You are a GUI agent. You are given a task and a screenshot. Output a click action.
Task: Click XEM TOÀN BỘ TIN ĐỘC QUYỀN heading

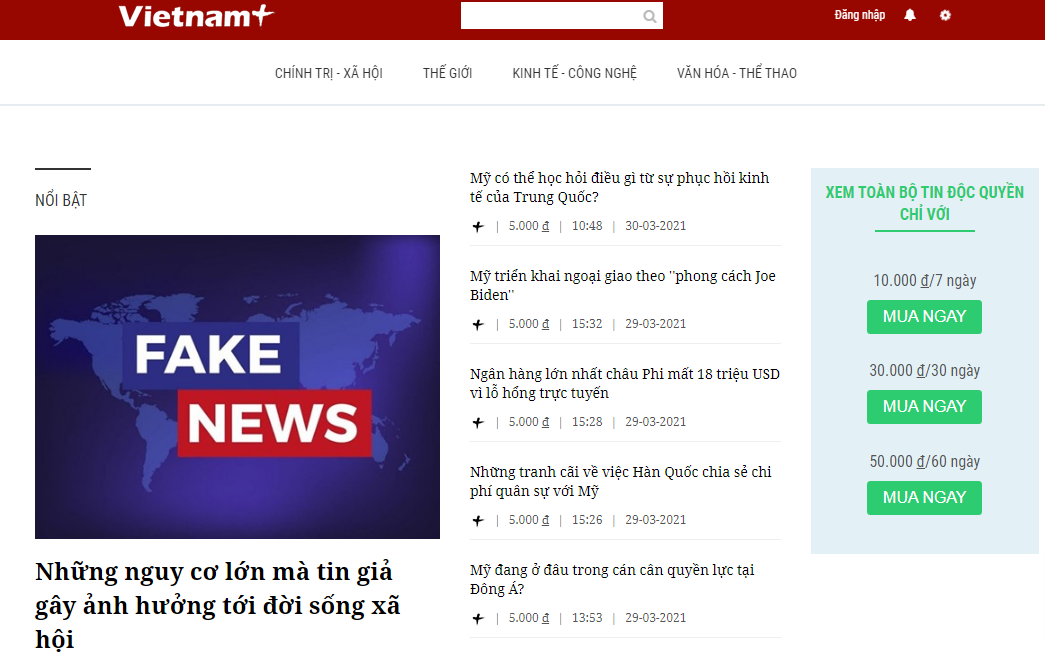924,203
